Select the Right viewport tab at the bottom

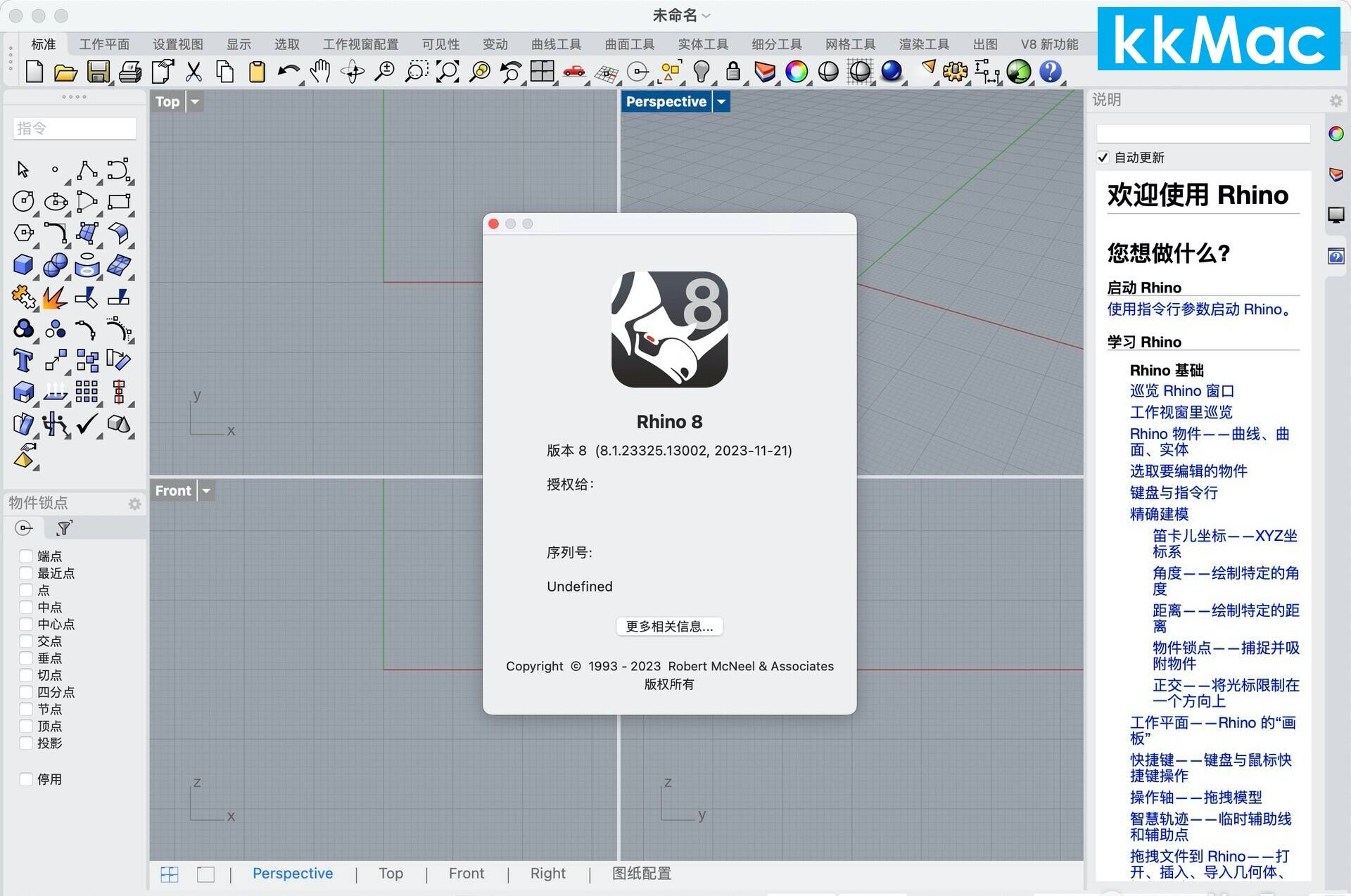coord(547,873)
